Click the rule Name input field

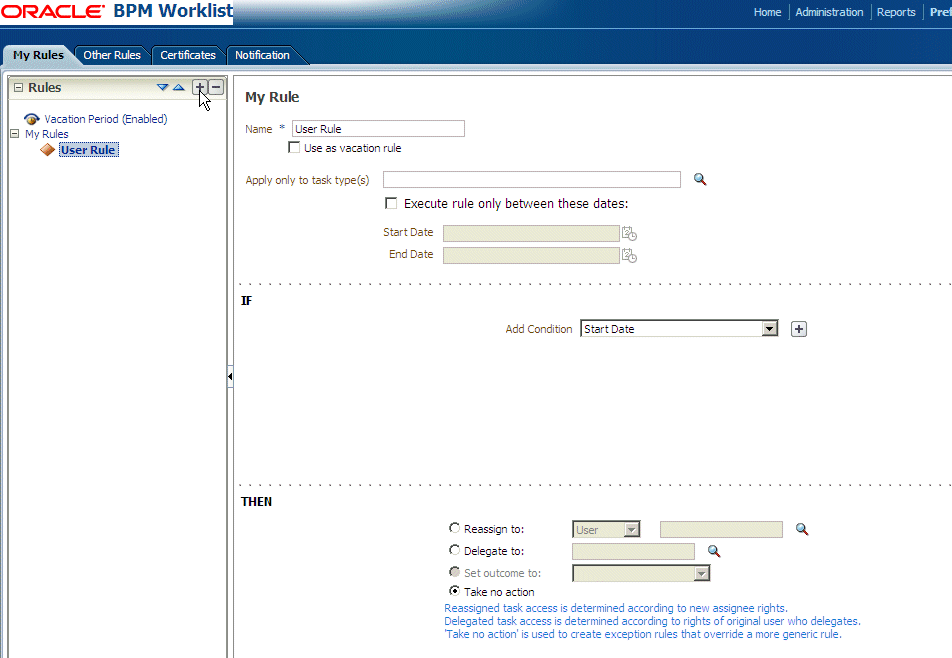(378, 129)
